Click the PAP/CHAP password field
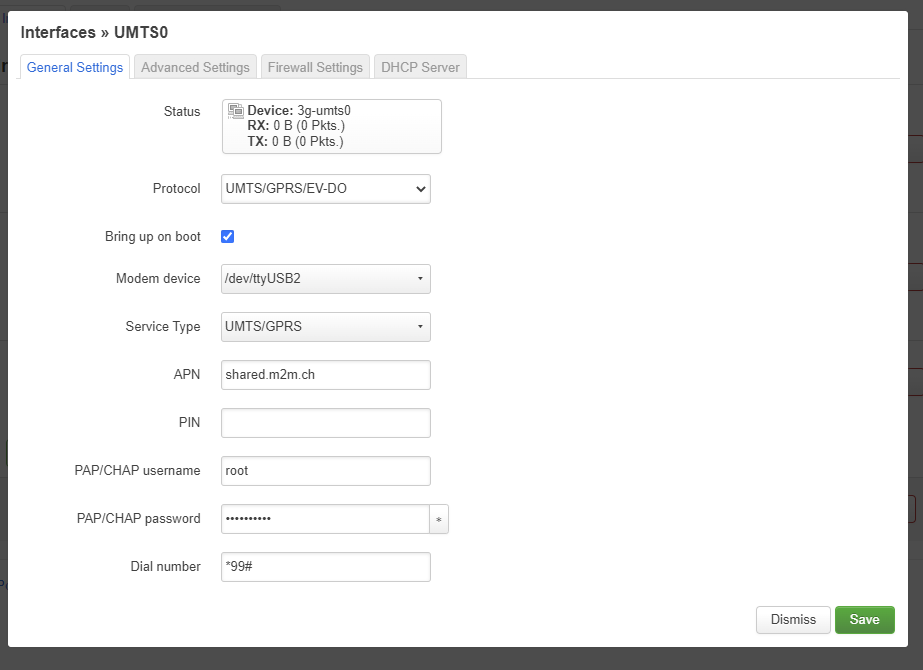 [325, 519]
